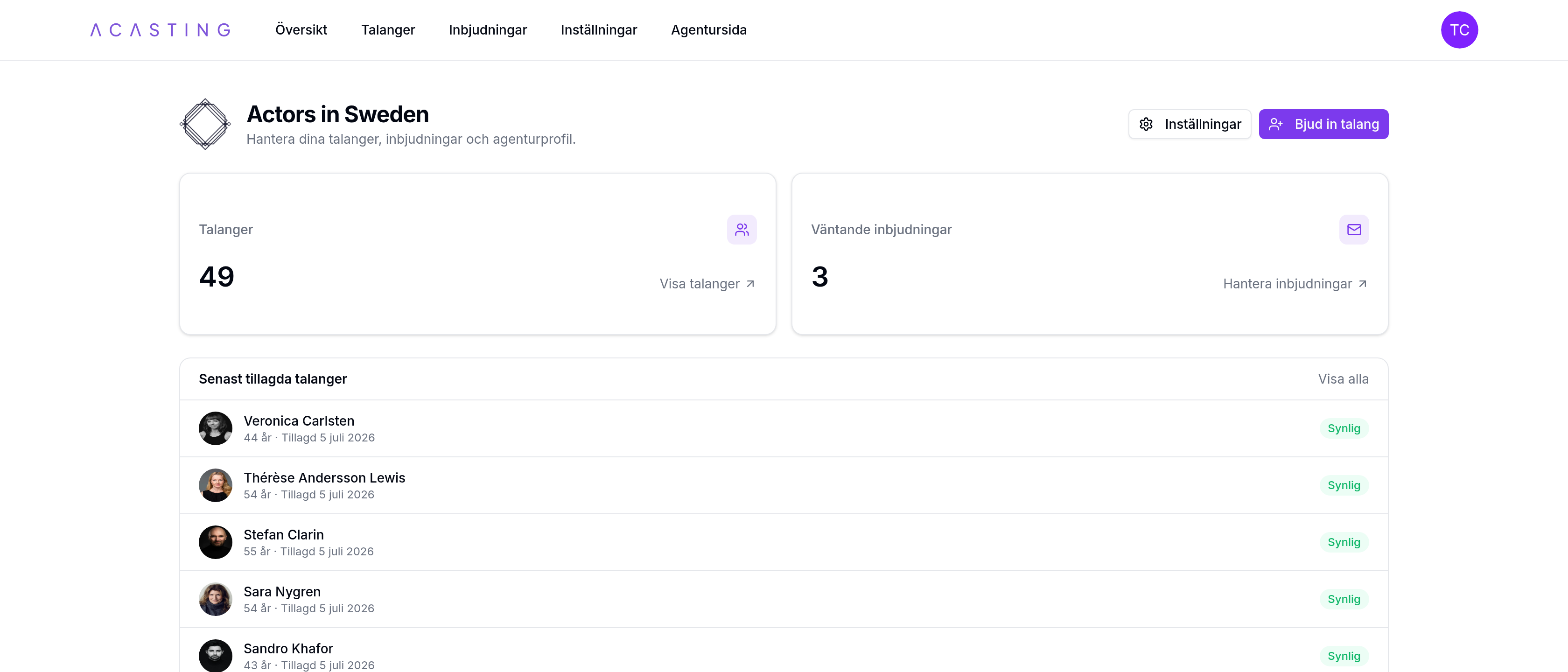The image size is (1568, 672).
Task: Click the add-user icon in Bjud in talang
Action: click(1275, 124)
